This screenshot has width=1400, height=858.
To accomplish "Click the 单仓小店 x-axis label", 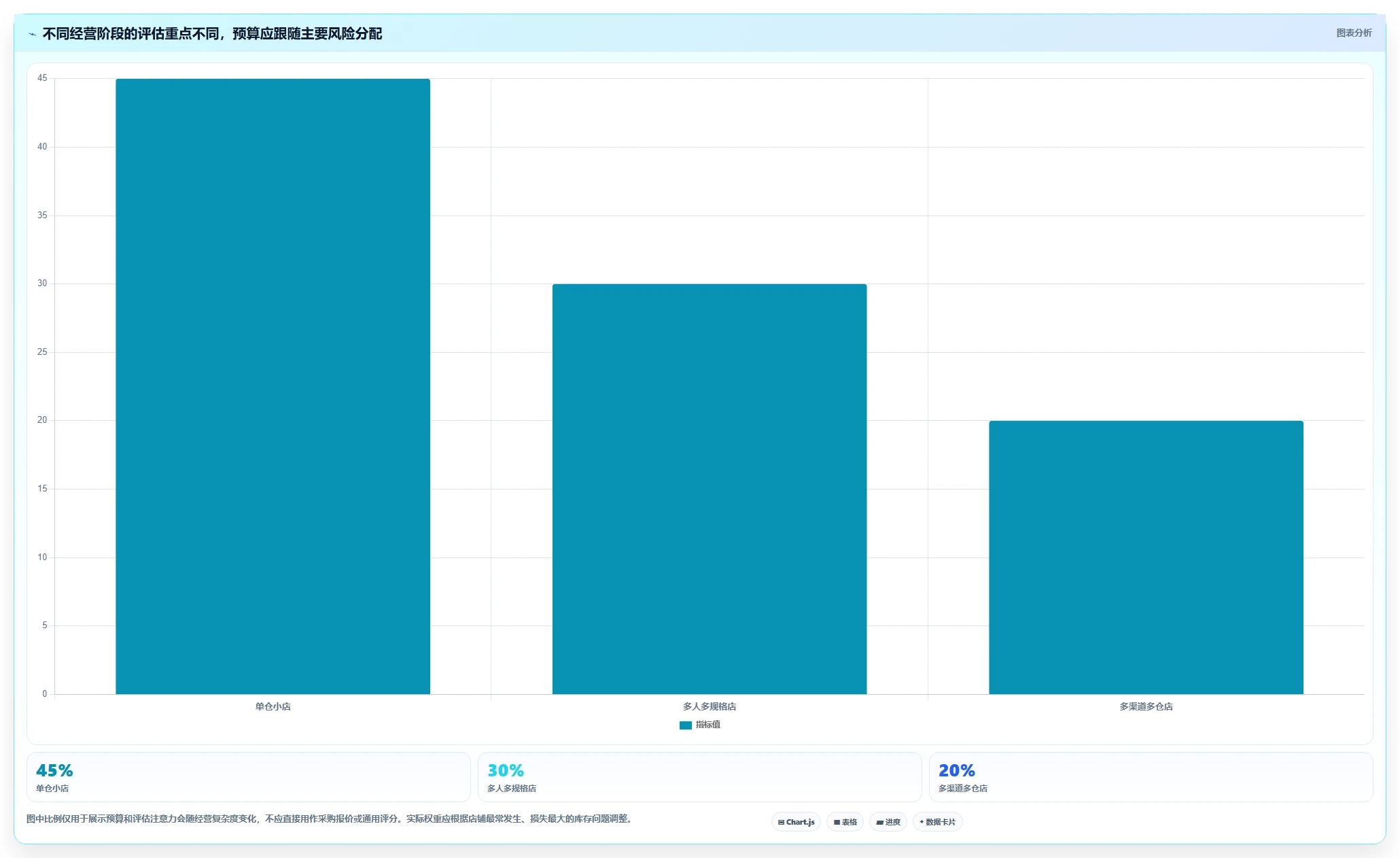I will point(273,707).
